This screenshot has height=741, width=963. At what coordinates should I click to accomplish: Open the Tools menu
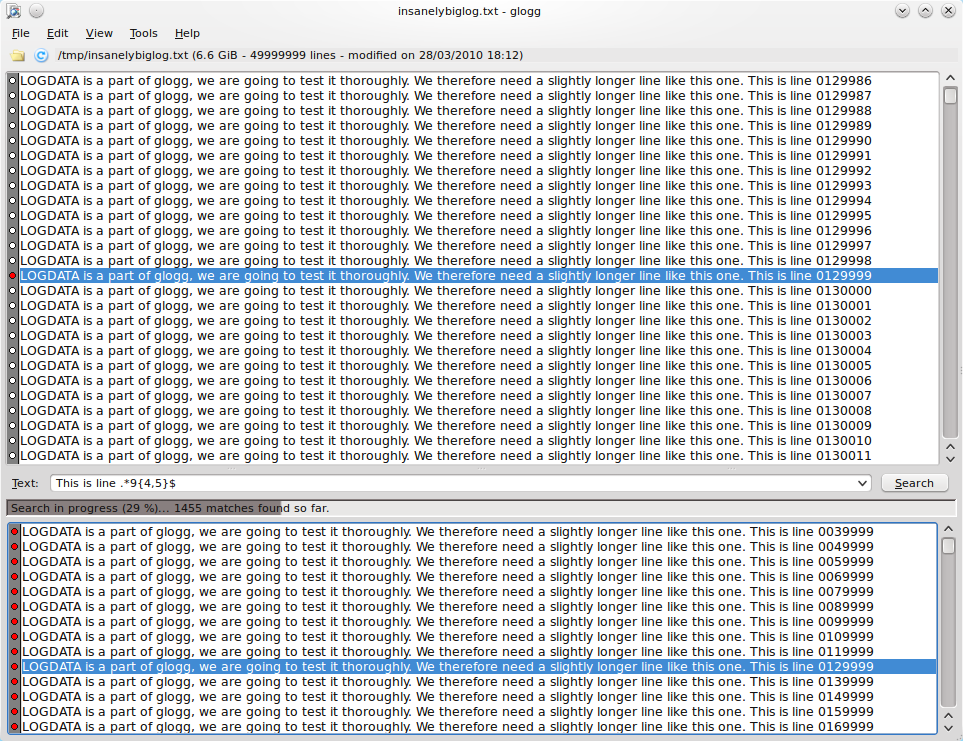143,33
